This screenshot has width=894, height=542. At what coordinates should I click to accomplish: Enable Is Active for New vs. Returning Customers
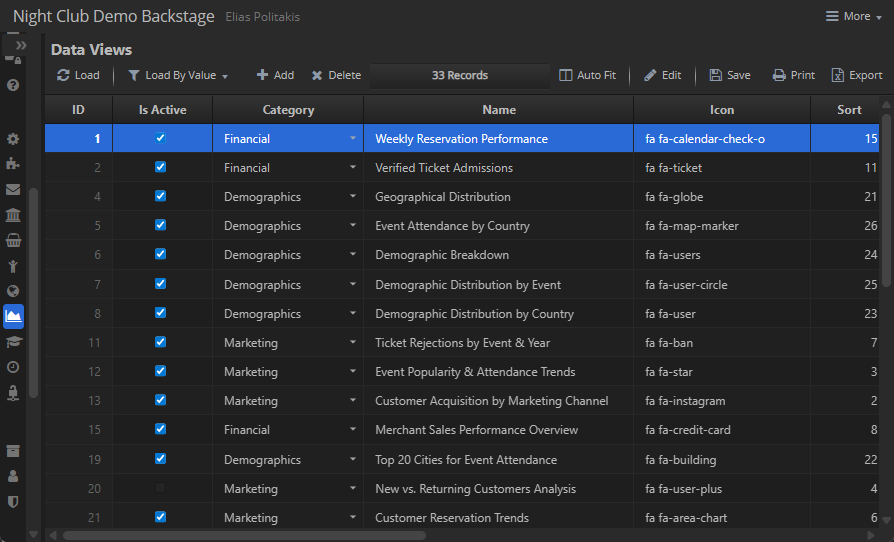tap(160, 489)
